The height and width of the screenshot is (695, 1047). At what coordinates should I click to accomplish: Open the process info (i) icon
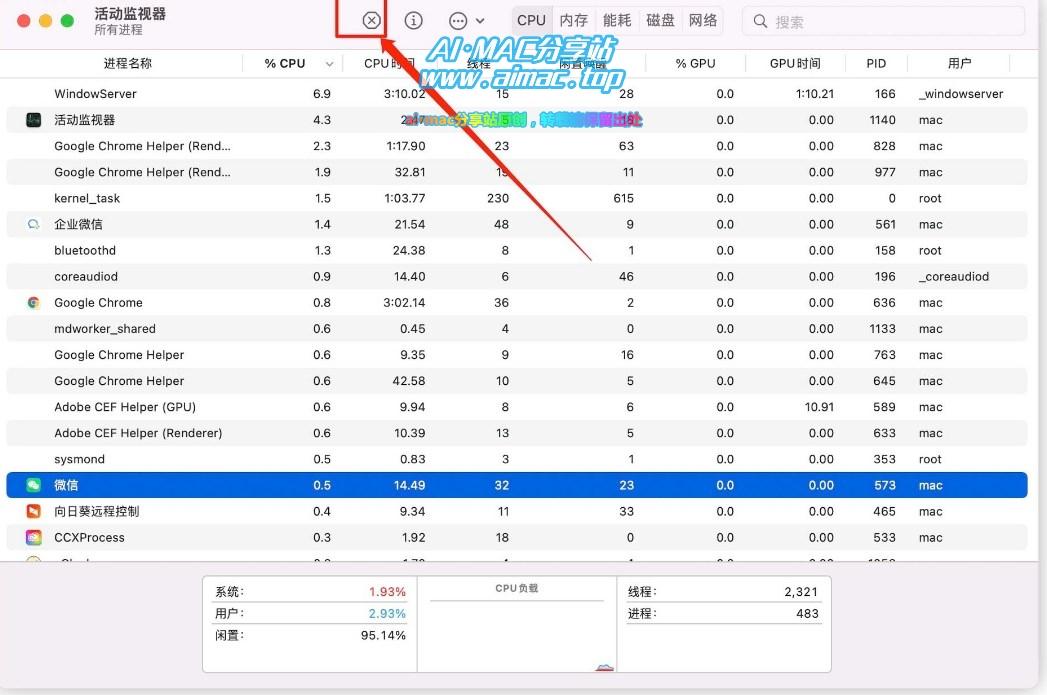413,21
